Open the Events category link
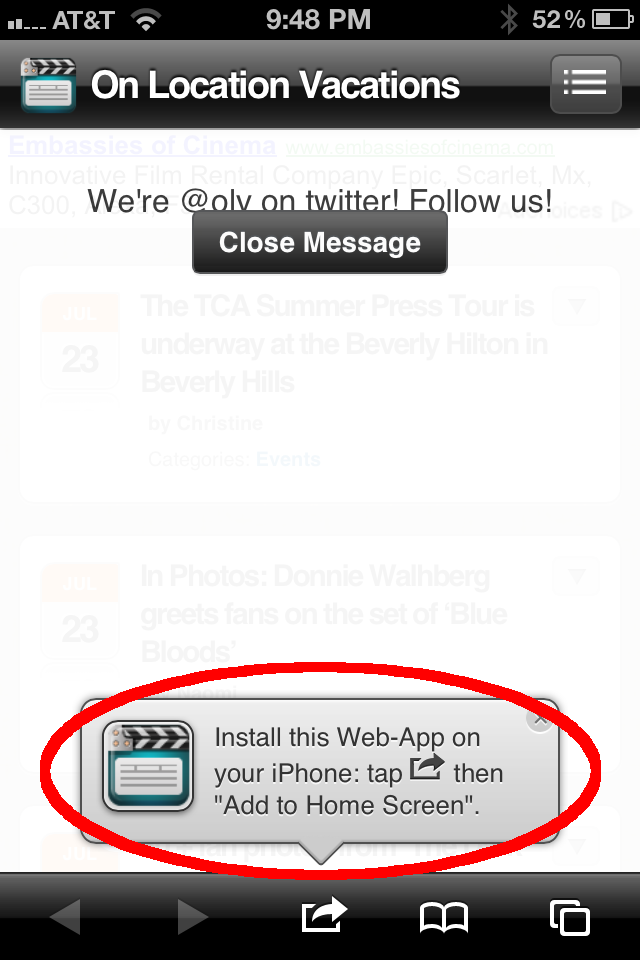This screenshot has height=960, width=640. (x=288, y=459)
